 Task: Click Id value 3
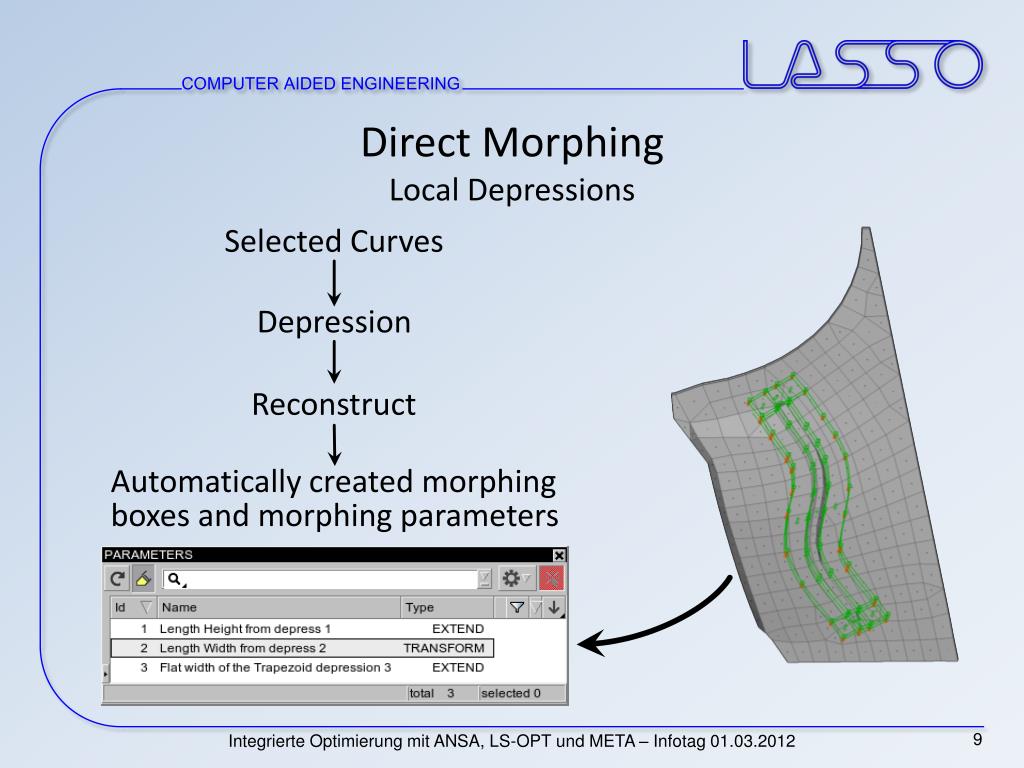click(144, 667)
